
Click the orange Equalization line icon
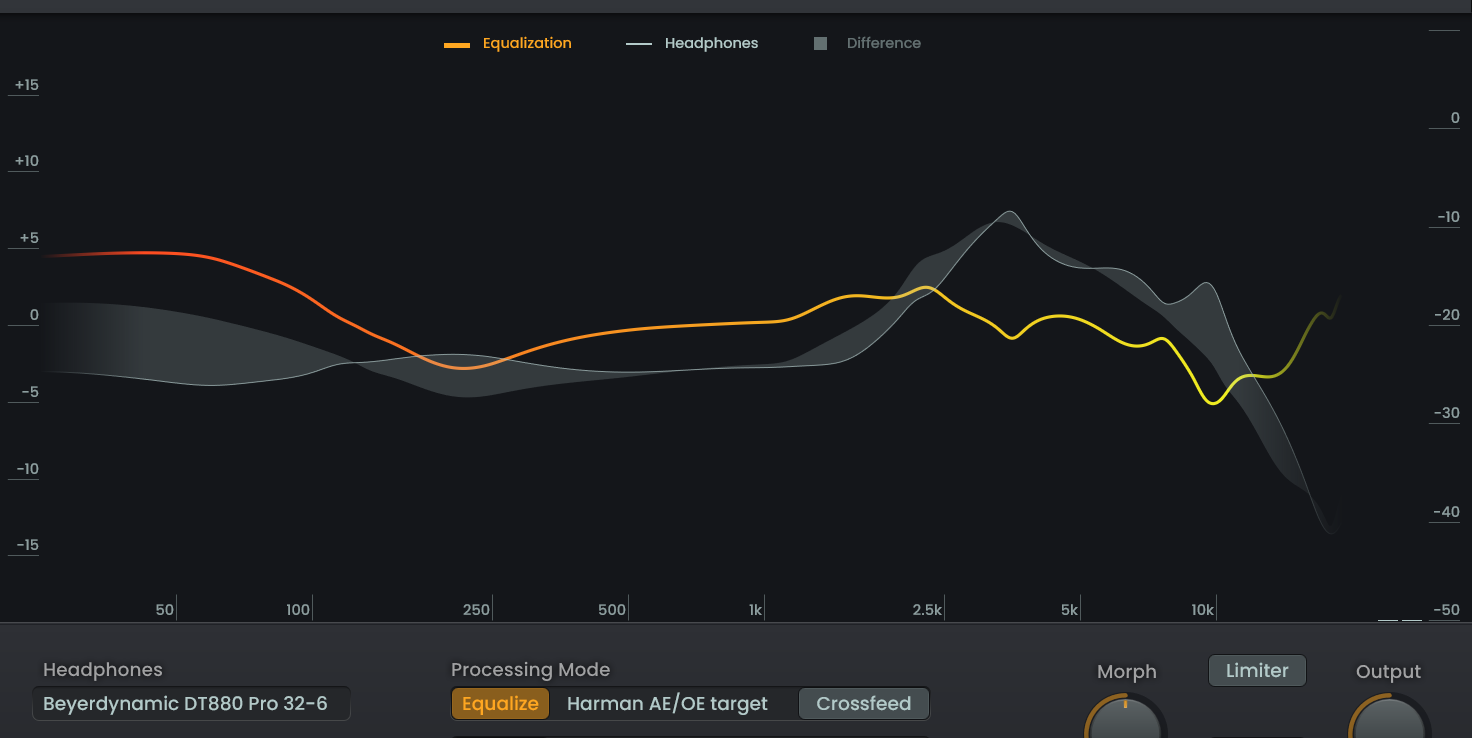[x=457, y=45]
